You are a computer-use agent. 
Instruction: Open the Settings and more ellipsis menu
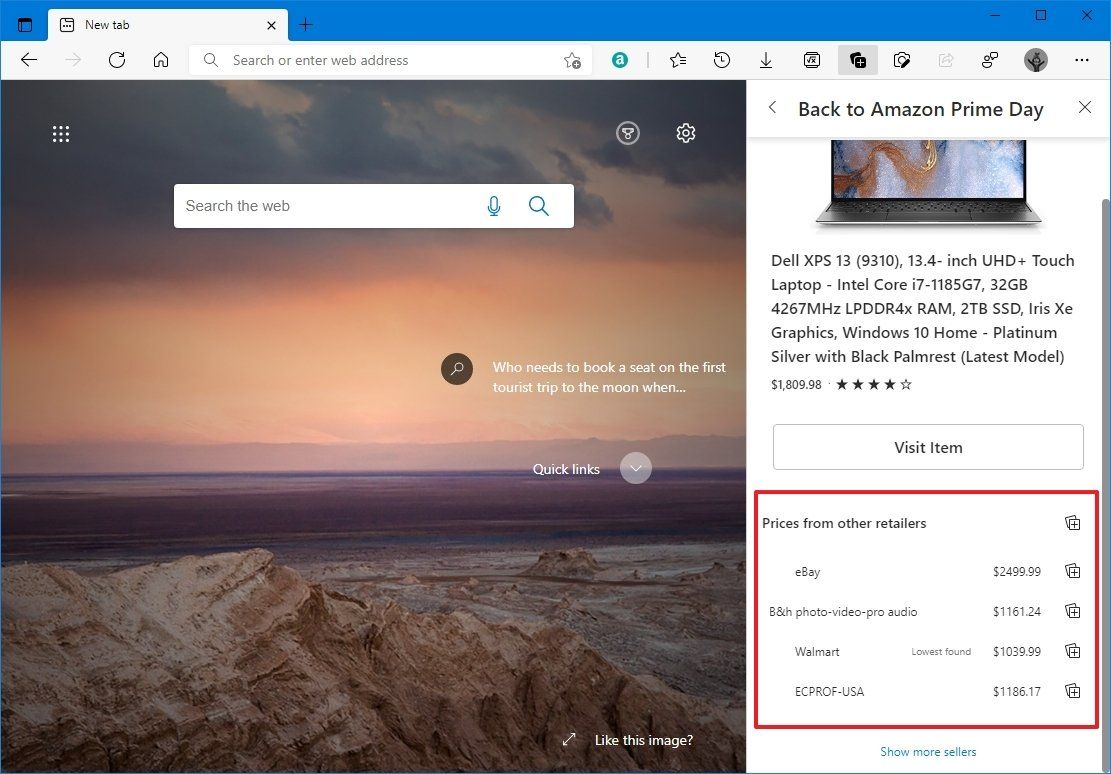1082,60
